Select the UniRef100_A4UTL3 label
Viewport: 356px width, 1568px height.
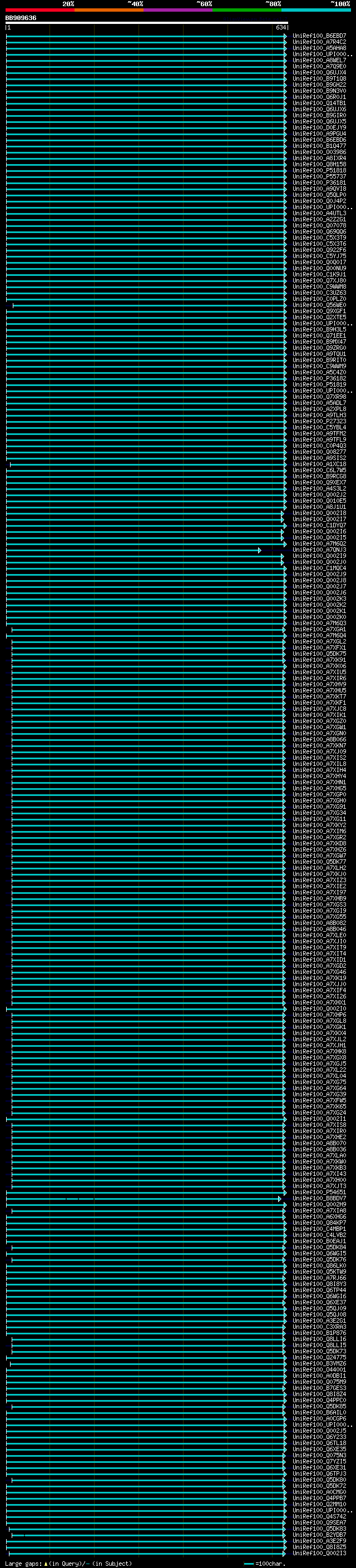(x=319, y=214)
